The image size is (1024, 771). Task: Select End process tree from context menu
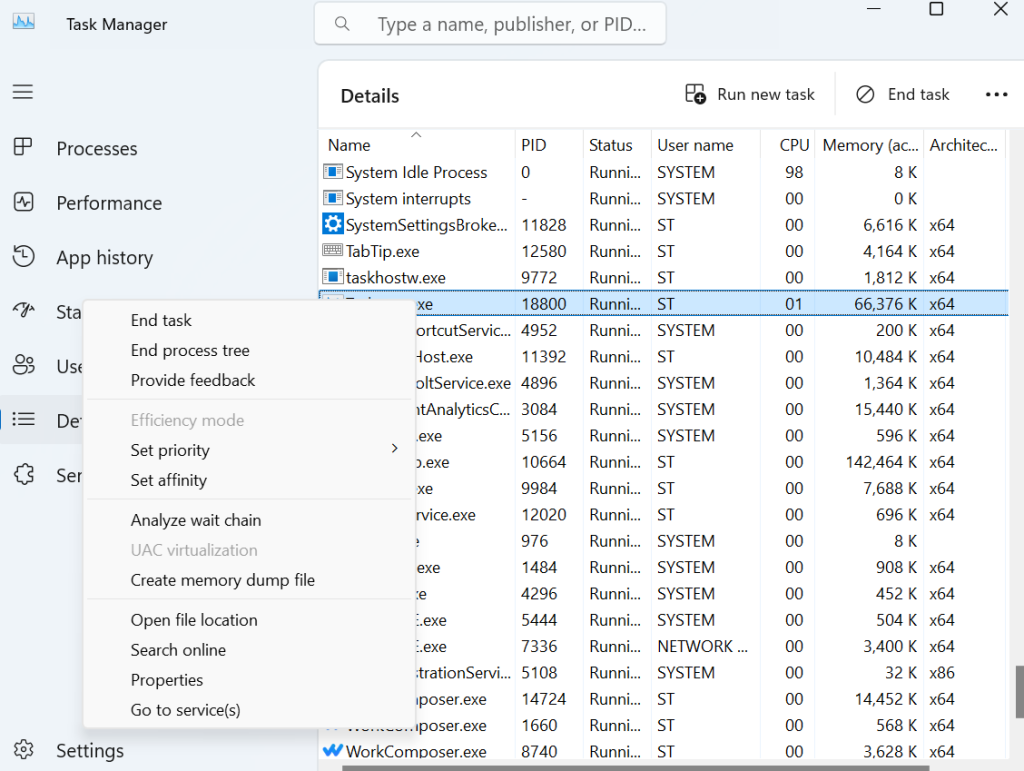pyautogui.click(x=190, y=350)
